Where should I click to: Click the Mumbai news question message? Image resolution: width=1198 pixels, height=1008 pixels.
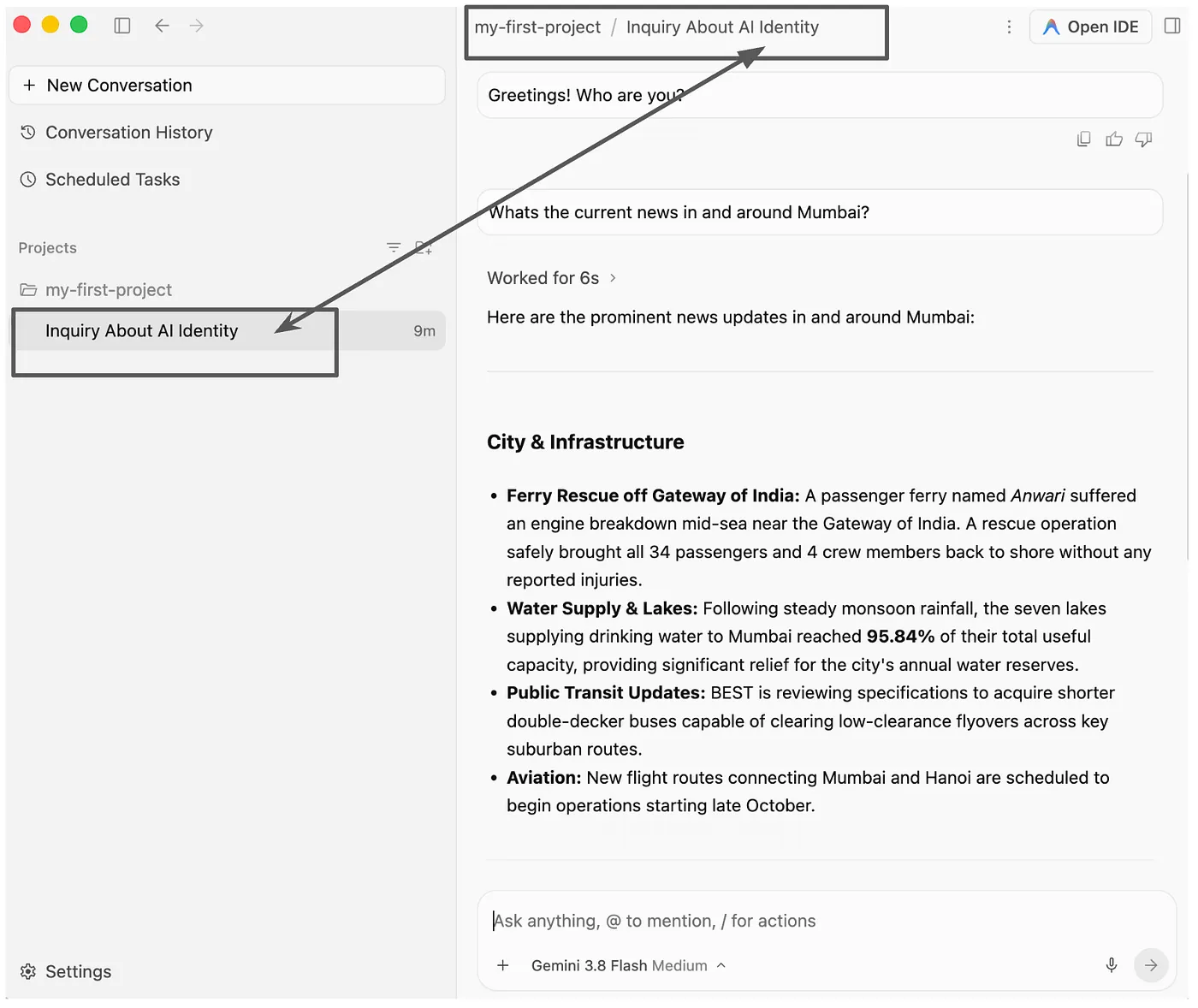coord(820,212)
